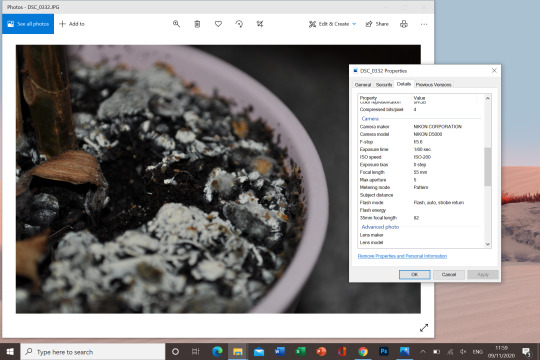Select the Subject distance property row
The width and height of the screenshot is (540, 360).
pyautogui.click(x=421, y=195)
